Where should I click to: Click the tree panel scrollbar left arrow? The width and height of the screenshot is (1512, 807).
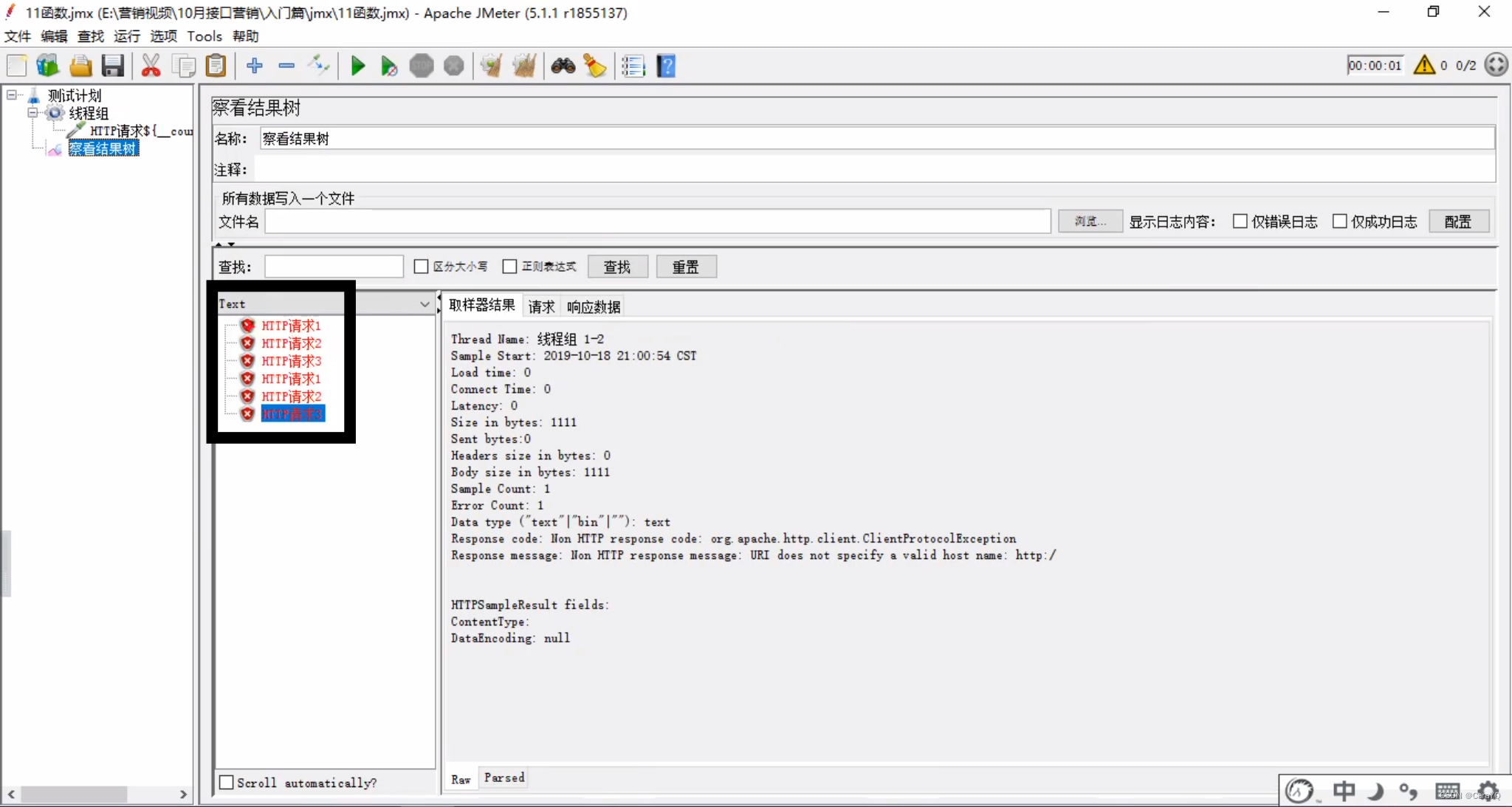pyautogui.click(x=11, y=794)
